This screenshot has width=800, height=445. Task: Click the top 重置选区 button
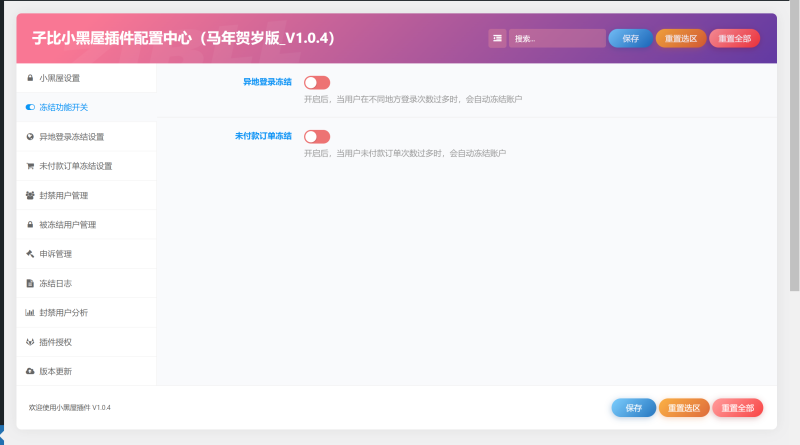pyautogui.click(x=681, y=38)
